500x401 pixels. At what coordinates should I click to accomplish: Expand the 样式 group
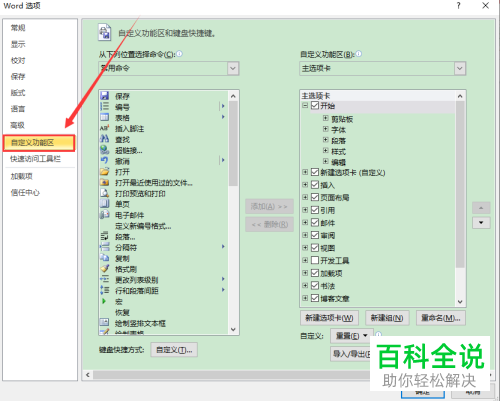[x=326, y=151]
